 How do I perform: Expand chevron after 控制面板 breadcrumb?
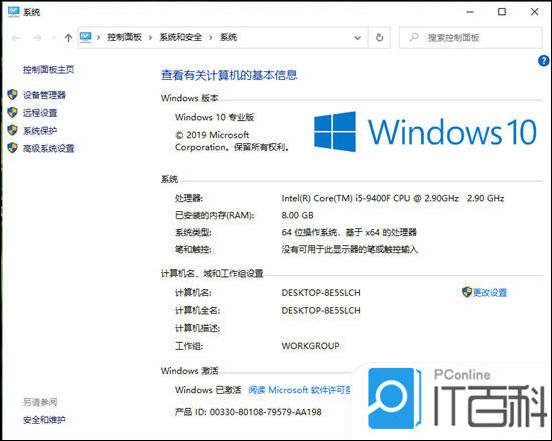[150, 38]
